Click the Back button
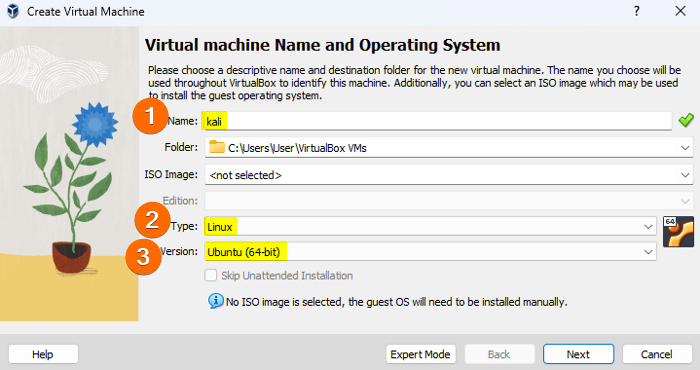This screenshot has width=700, height=370. click(x=499, y=354)
